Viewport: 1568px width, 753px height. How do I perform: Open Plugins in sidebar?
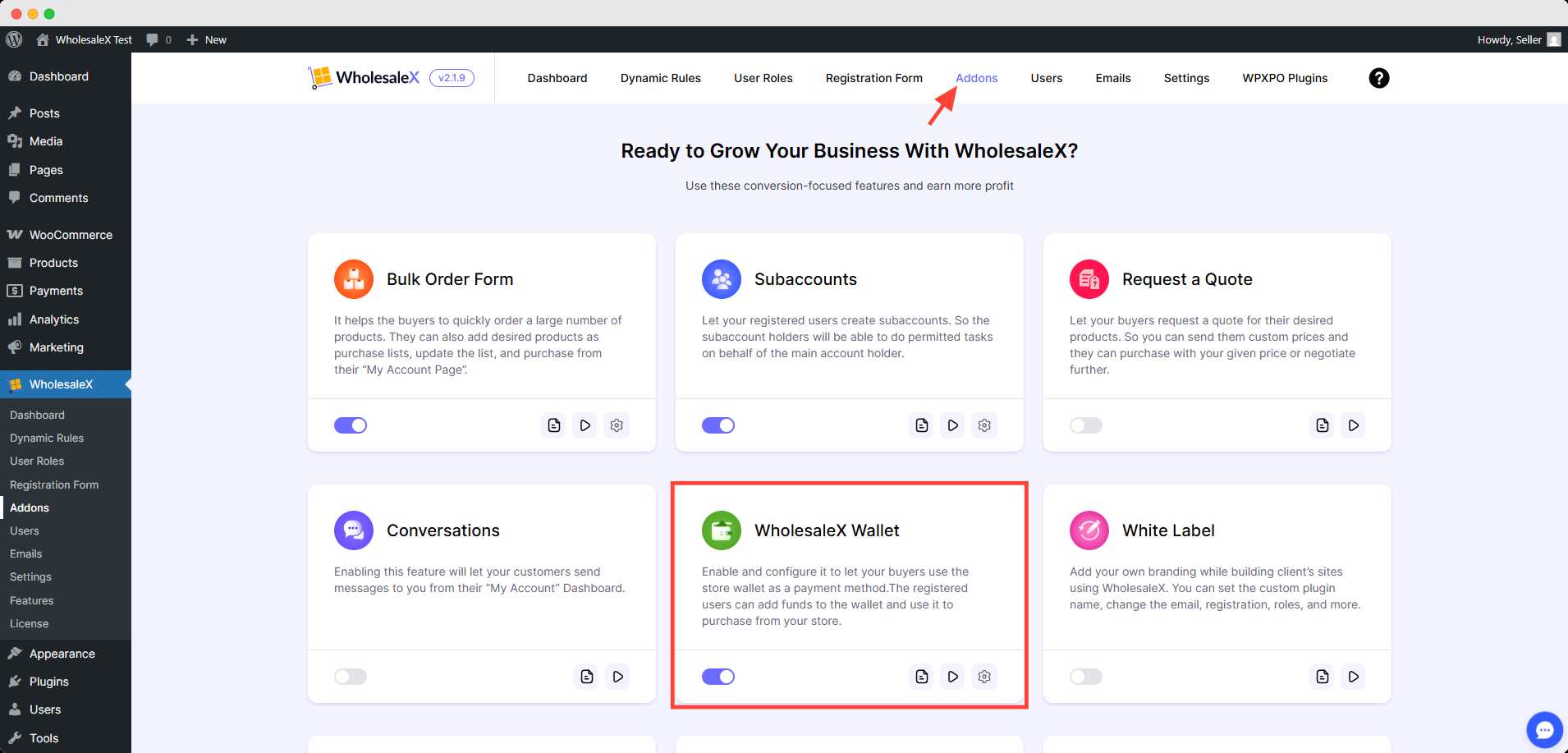coord(66,682)
